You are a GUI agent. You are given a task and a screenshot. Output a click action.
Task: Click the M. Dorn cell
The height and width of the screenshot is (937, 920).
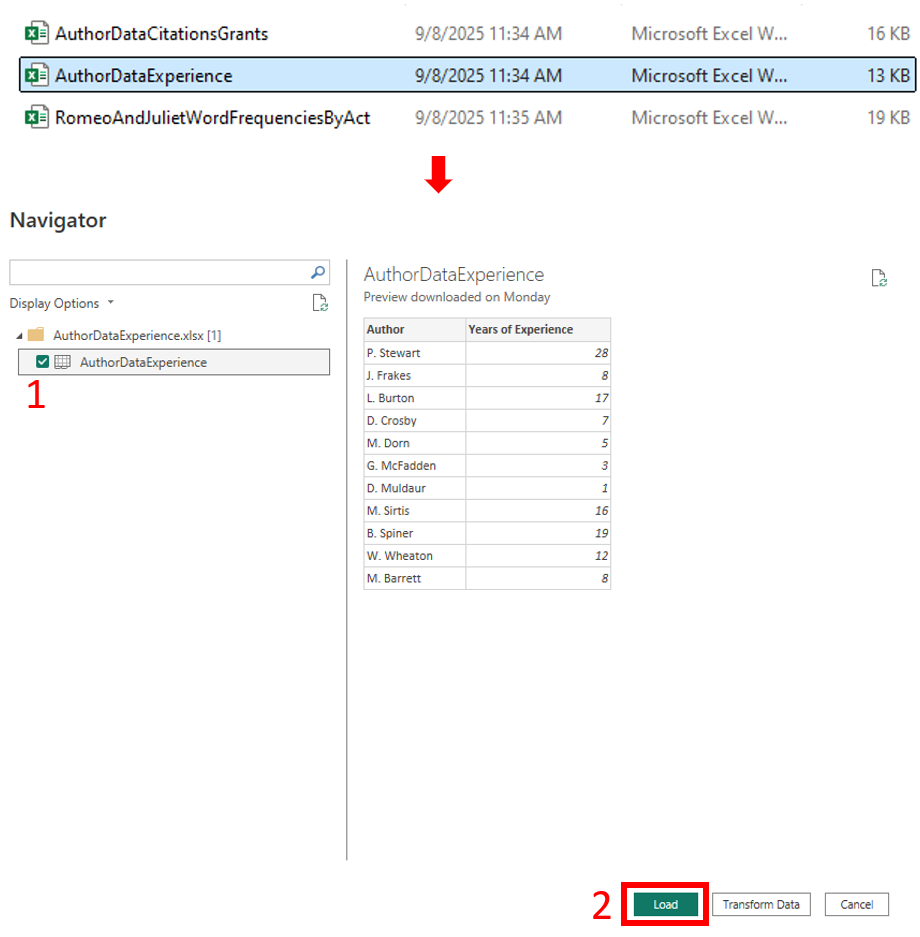pyautogui.click(x=415, y=443)
